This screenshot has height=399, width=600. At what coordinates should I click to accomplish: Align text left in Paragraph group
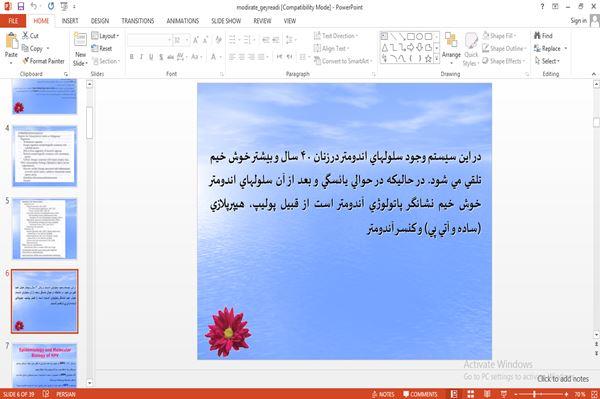(232, 57)
